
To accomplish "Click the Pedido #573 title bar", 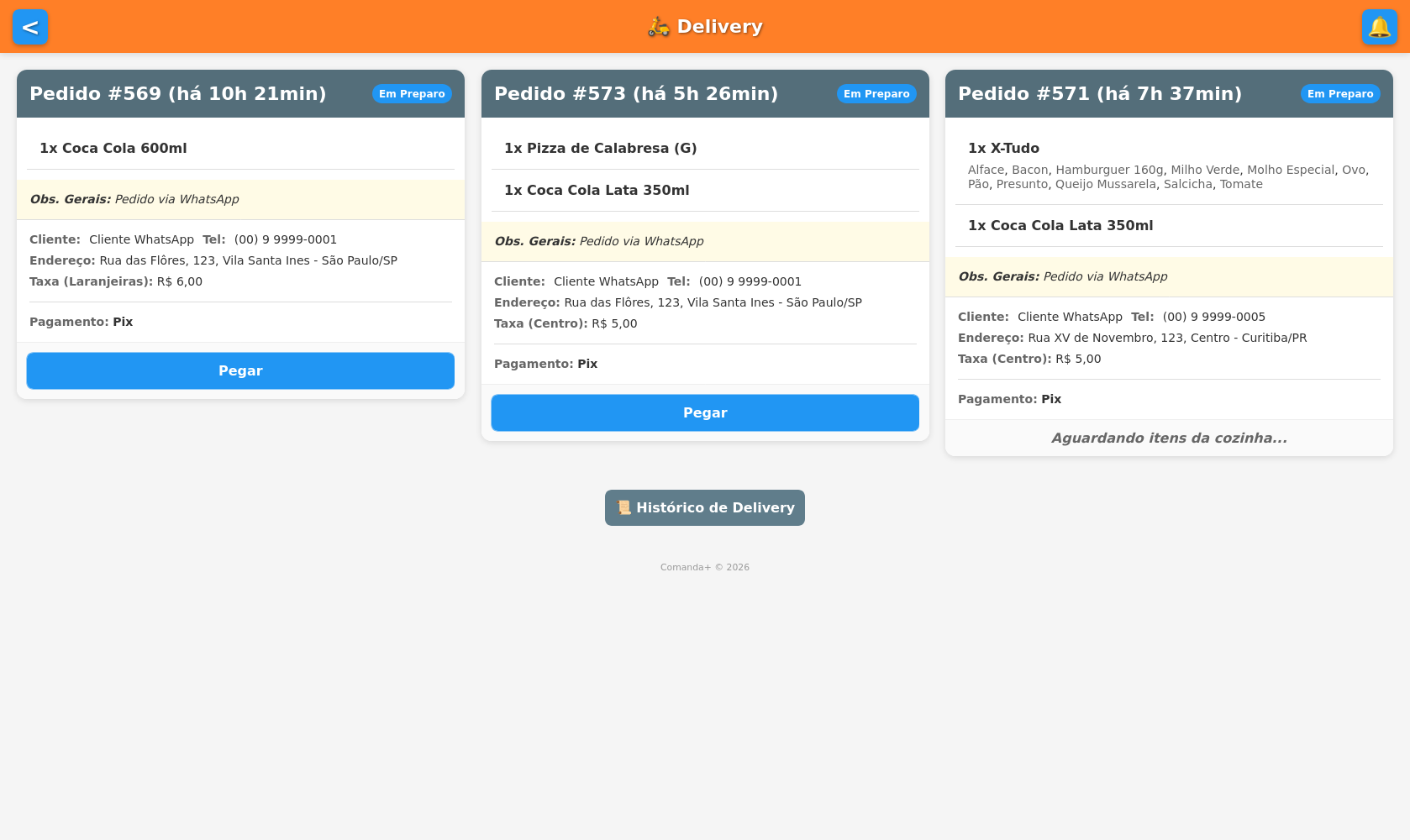I will coord(635,93).
